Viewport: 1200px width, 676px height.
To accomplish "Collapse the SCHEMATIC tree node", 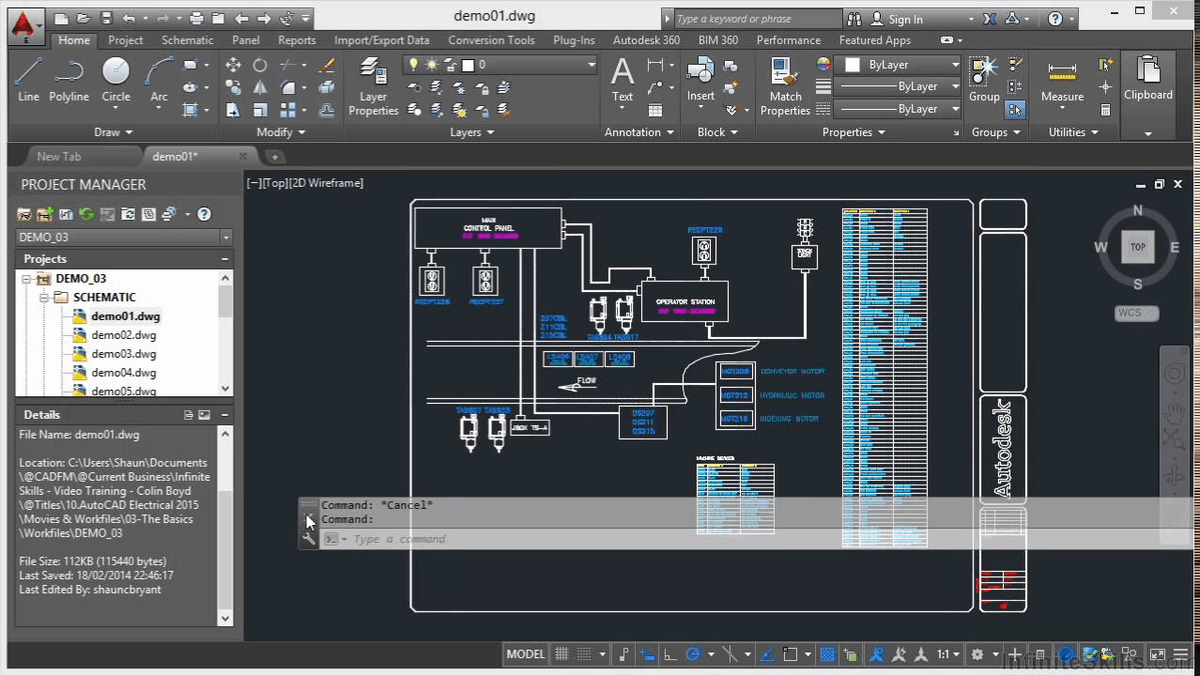I will (x=46, y=297).
